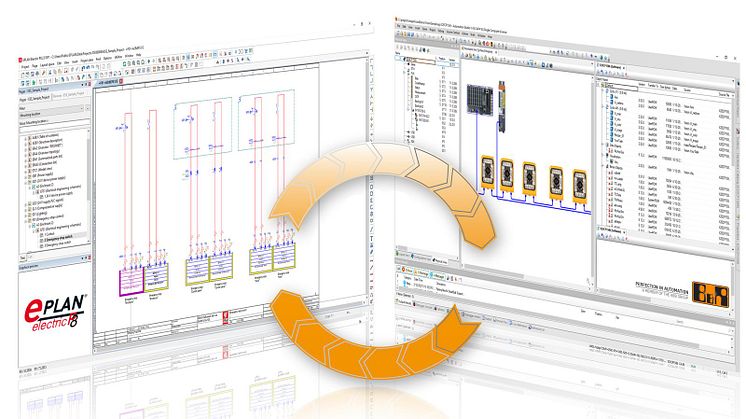
Task: Close the Software tab in Automation Studio right panel
Action: [624, 68]
